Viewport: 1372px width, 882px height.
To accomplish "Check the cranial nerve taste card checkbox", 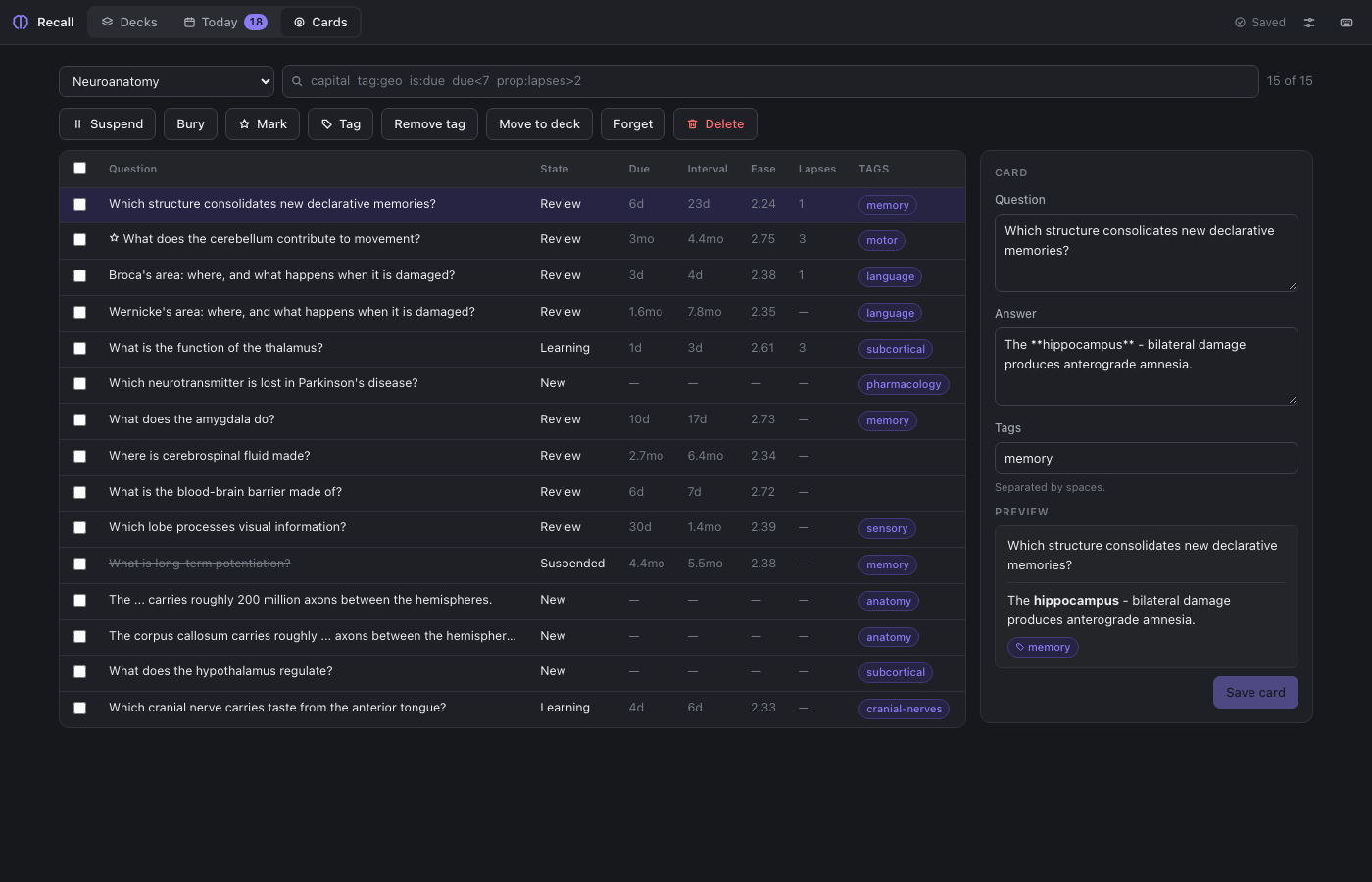I will coord(80,709).
